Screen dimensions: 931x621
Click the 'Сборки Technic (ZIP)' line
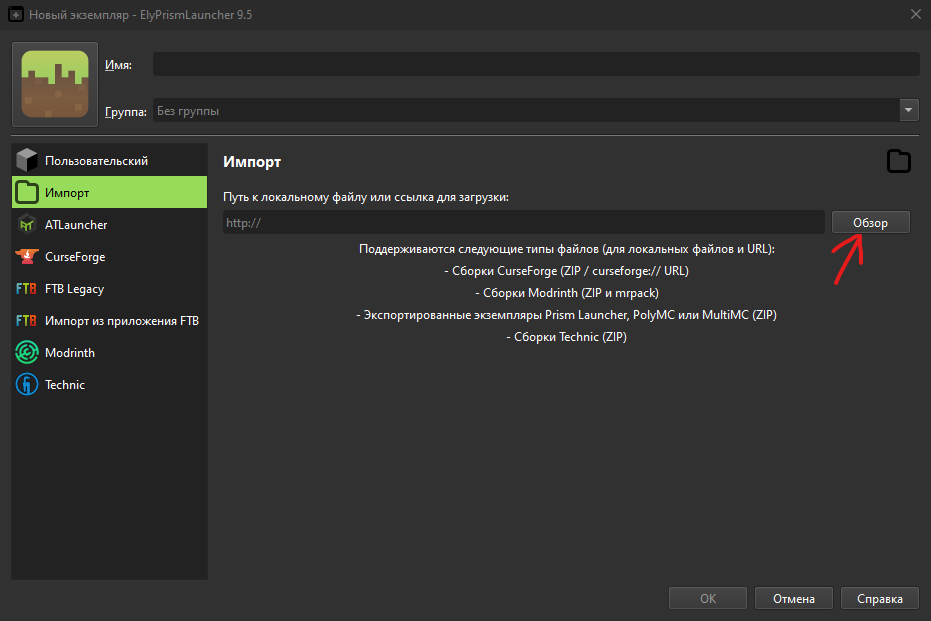(x=566, y=337)
